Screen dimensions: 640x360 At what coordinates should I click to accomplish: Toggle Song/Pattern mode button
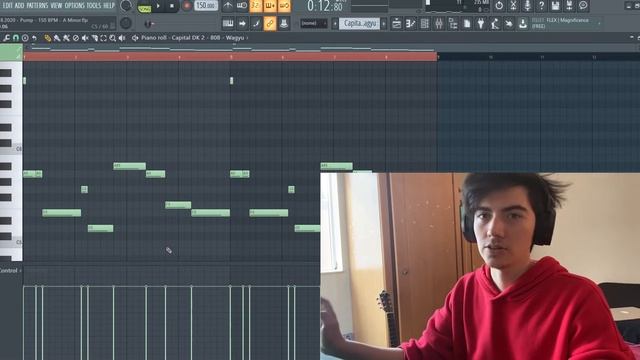pos(144,7)
